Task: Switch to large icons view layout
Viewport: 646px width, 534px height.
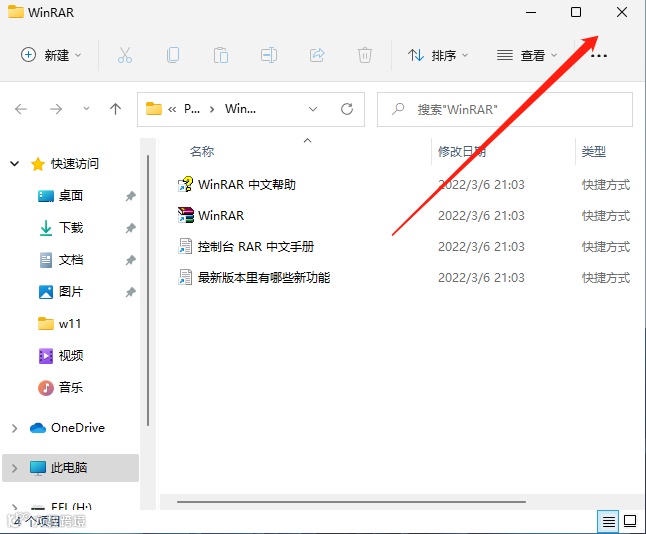Action: [630, 521]
